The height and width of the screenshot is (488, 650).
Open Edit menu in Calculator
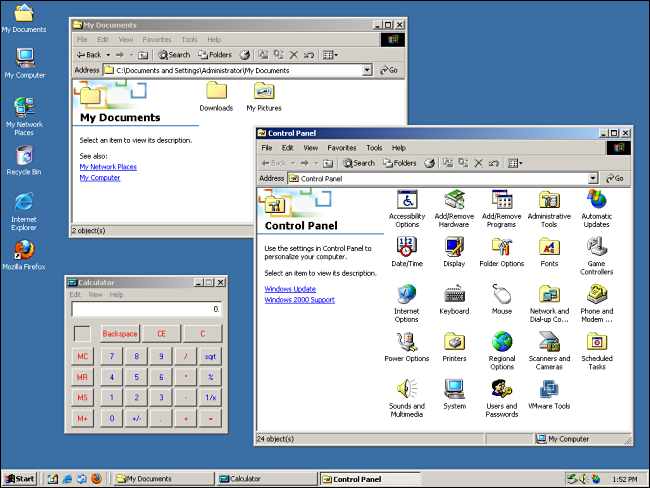[x=75, y=295]
